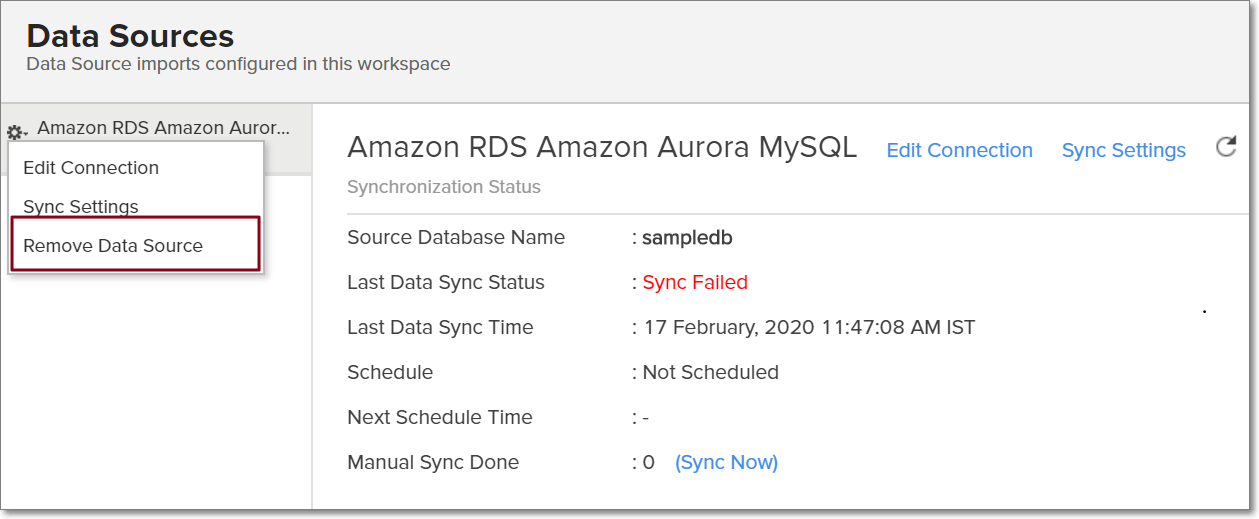This screenshot has width=1259, height=519.
Task: Click the Synchronization Status subtitle
Action: coord(444,187)
